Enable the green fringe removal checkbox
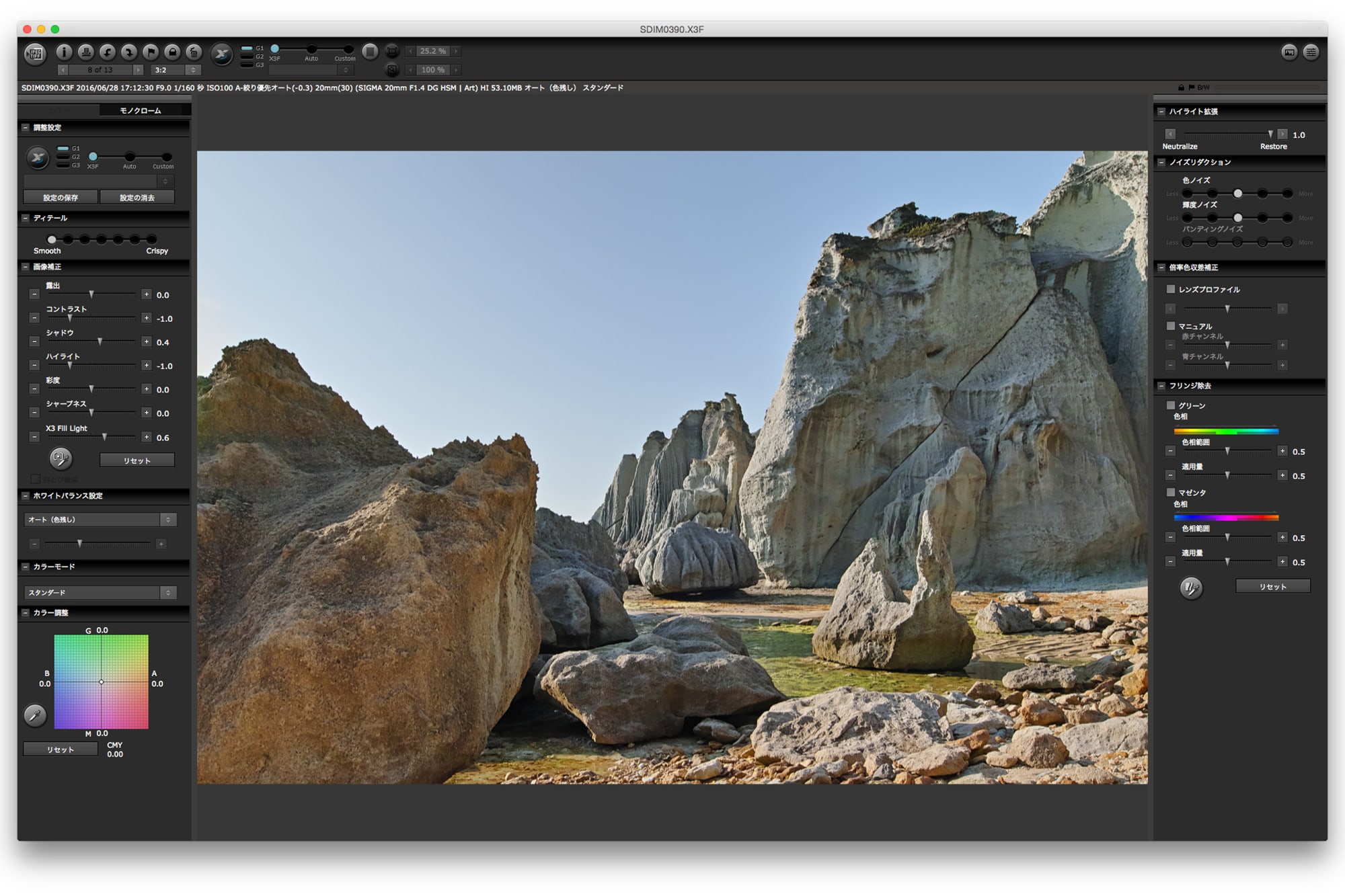This screenshot has height=896, width=1345. [x=1171, y=405]
